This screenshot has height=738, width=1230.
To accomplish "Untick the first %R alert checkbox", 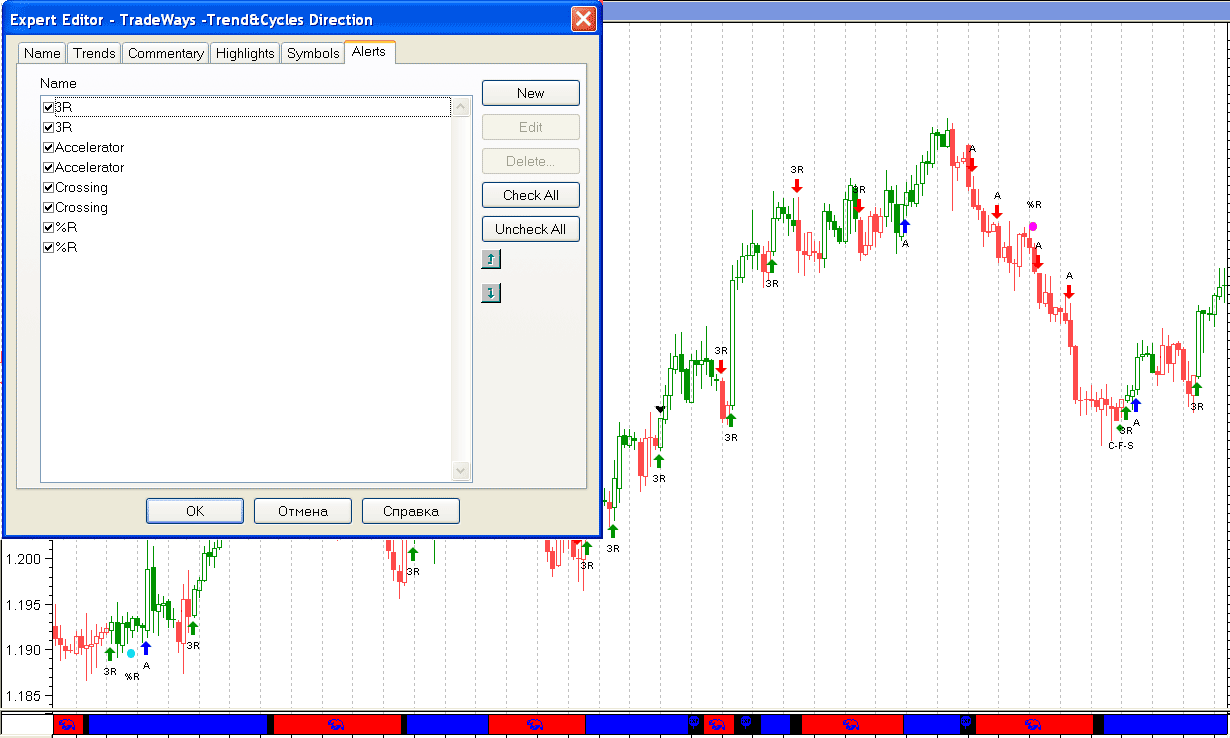I will 48,227.
